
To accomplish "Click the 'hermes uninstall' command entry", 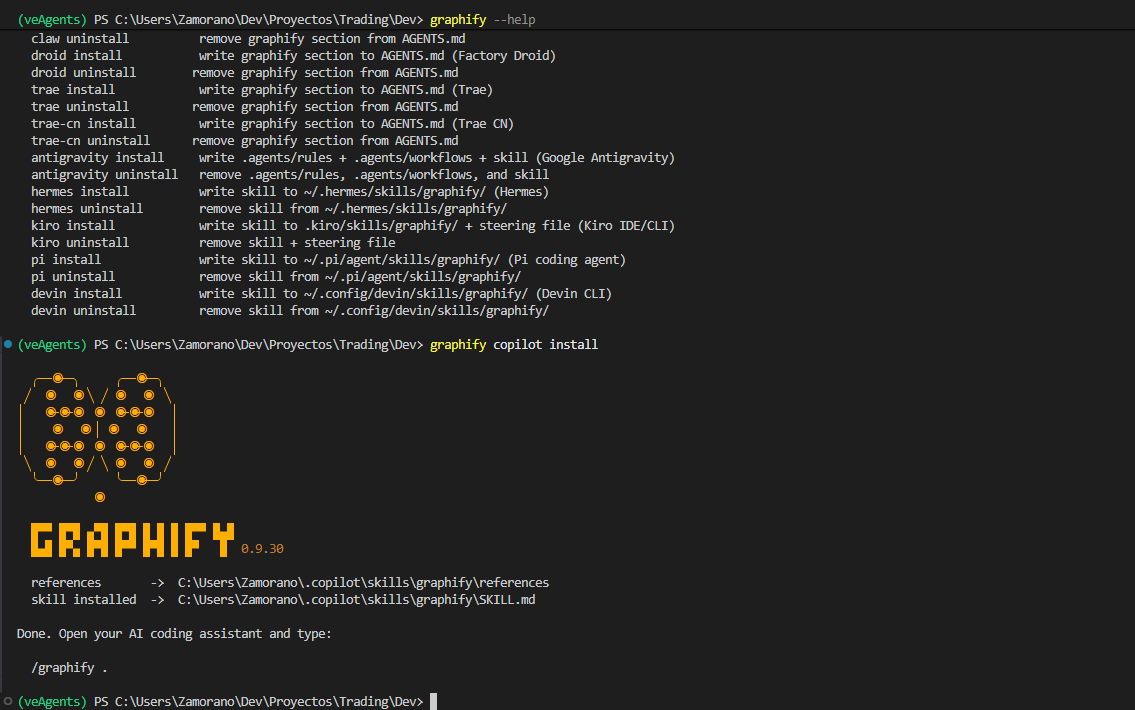I will (87, 208).
